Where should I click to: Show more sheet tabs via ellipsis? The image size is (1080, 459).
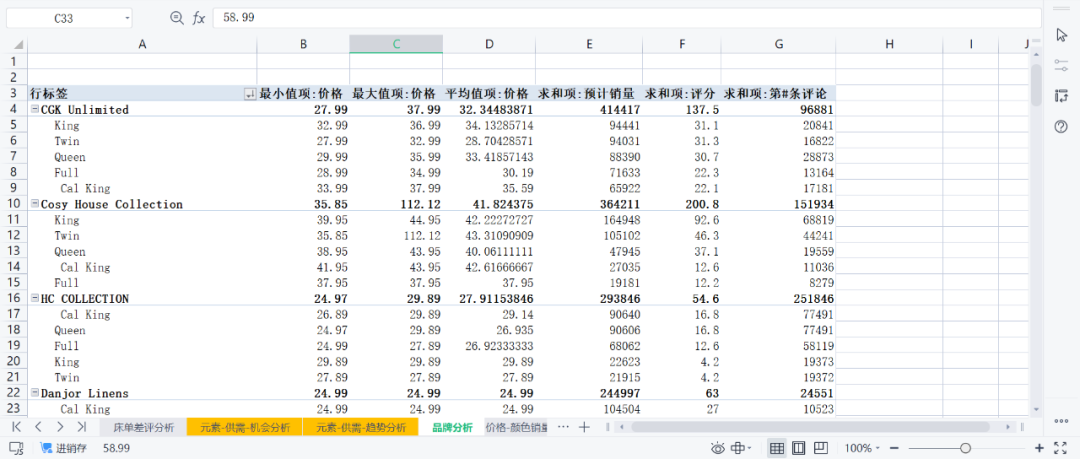point(563,427)
